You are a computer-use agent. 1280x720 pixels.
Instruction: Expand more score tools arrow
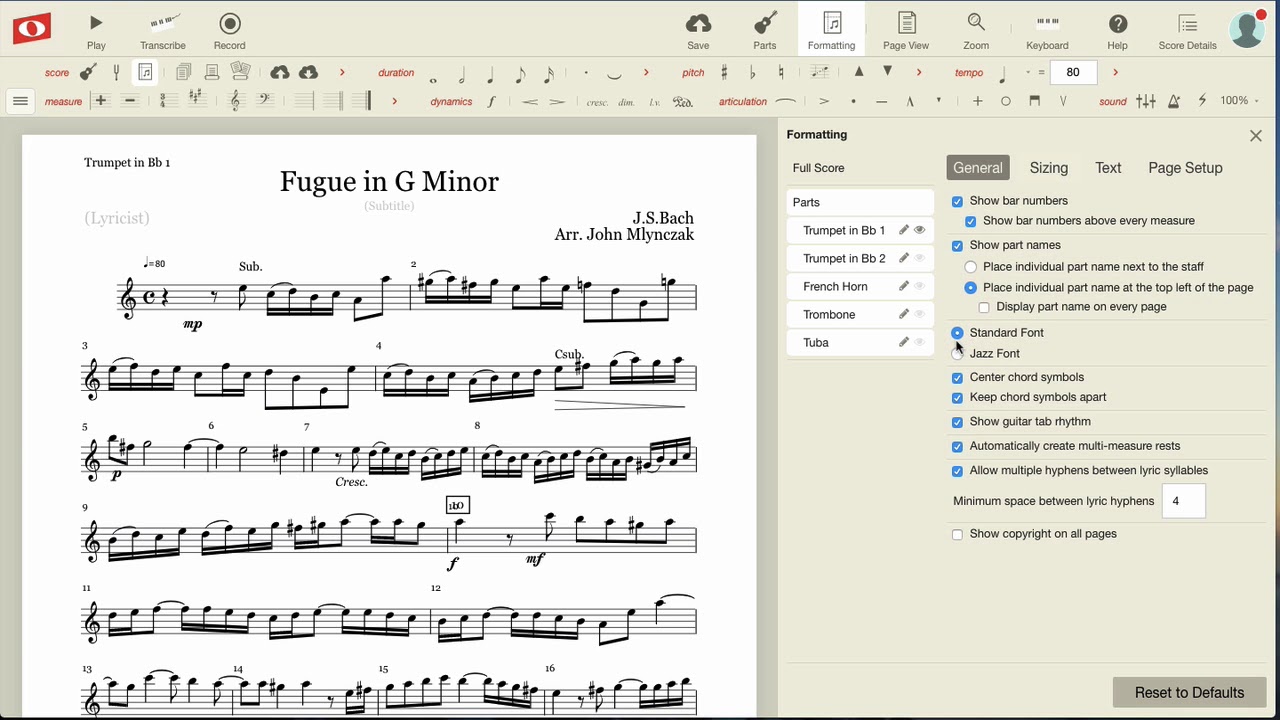pos(342,72)
